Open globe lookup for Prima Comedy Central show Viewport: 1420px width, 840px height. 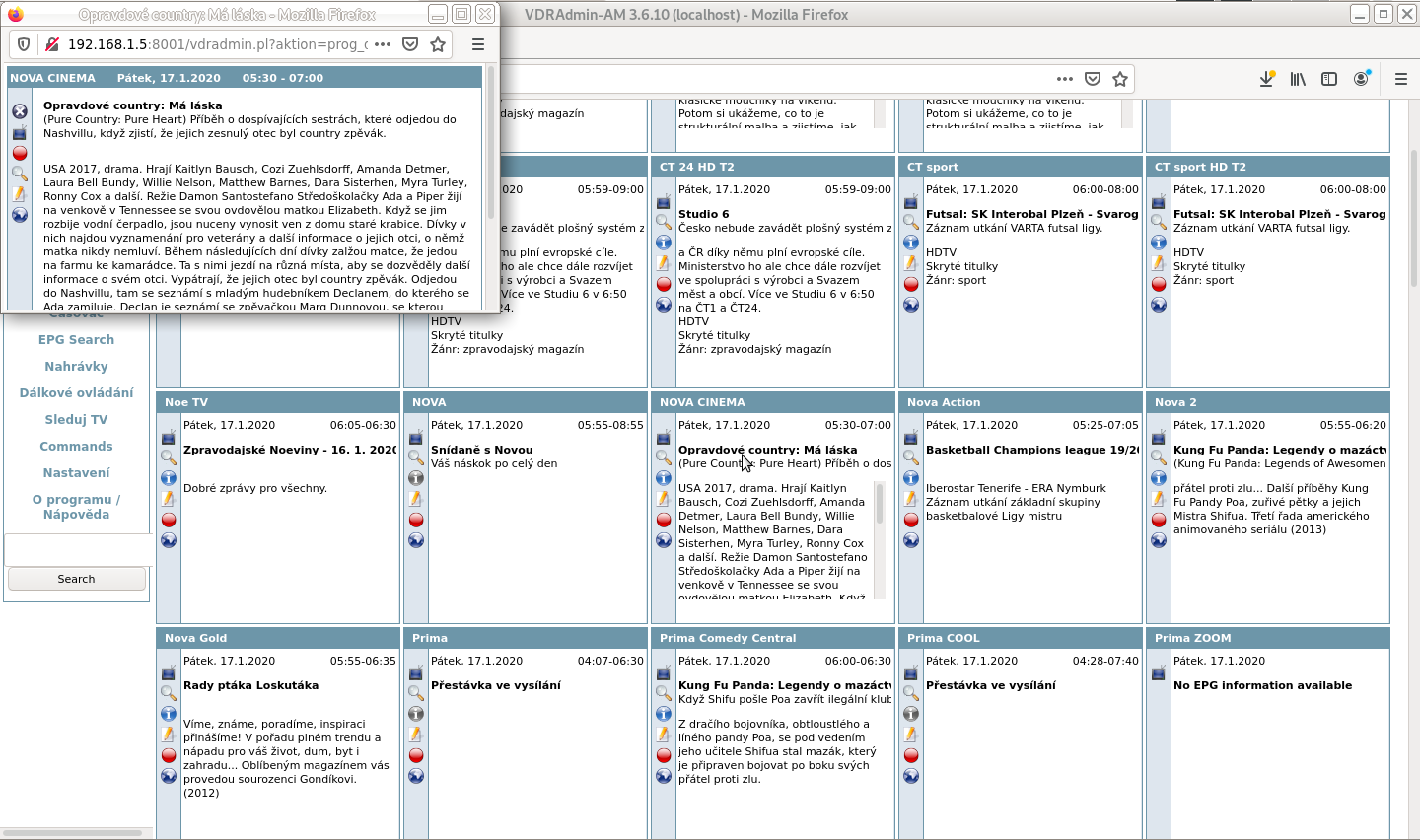[664, 776]
